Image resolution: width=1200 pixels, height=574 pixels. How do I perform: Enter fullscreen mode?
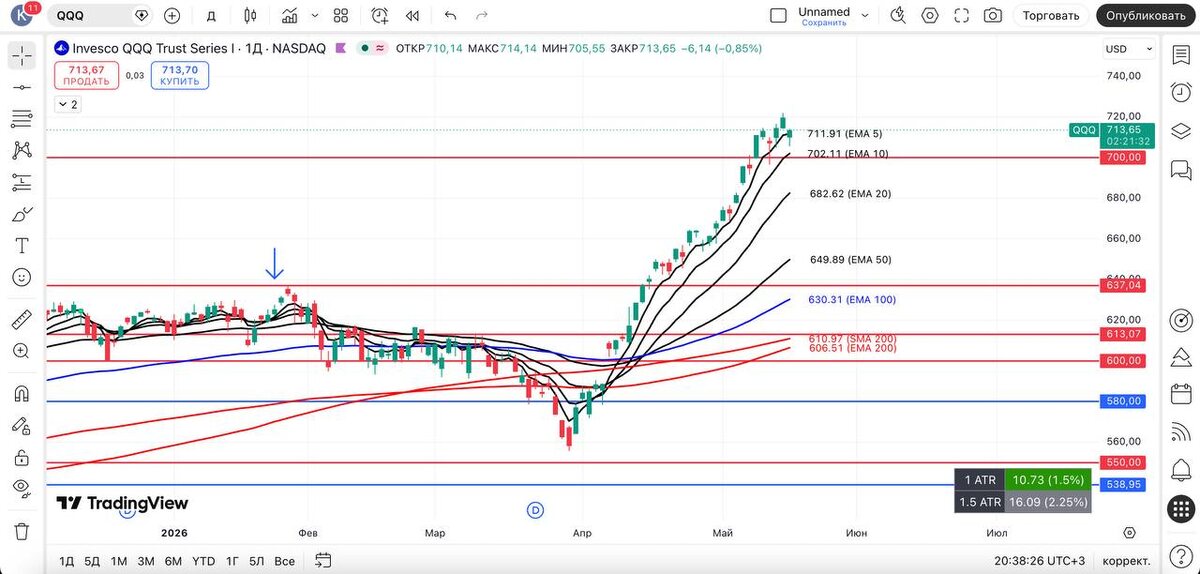pos(962,15)
